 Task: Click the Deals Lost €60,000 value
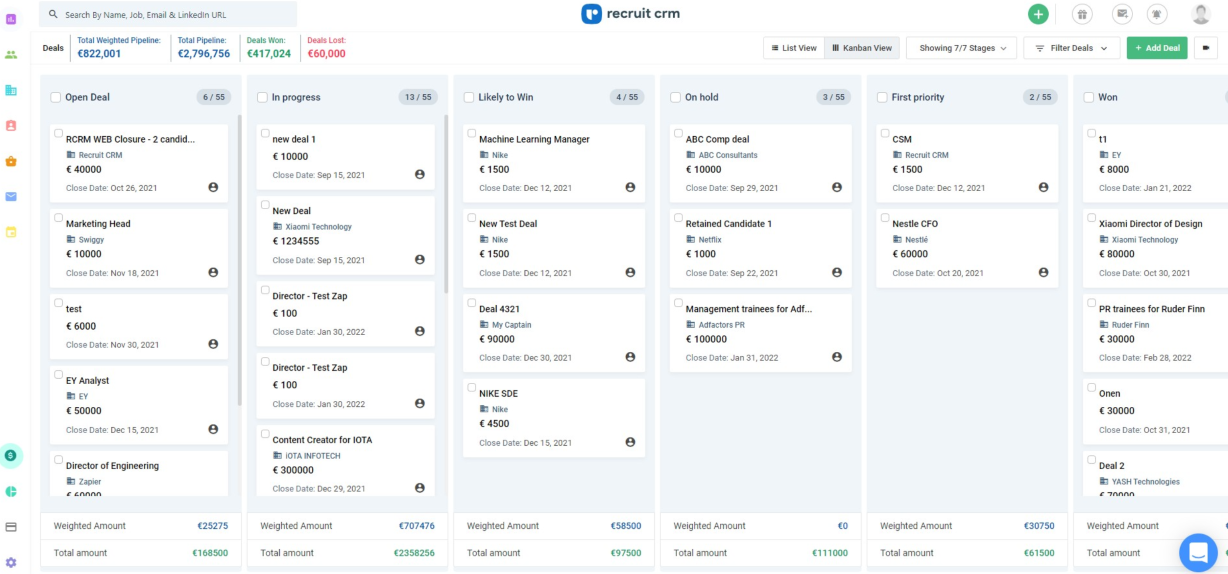click(326, 54)
